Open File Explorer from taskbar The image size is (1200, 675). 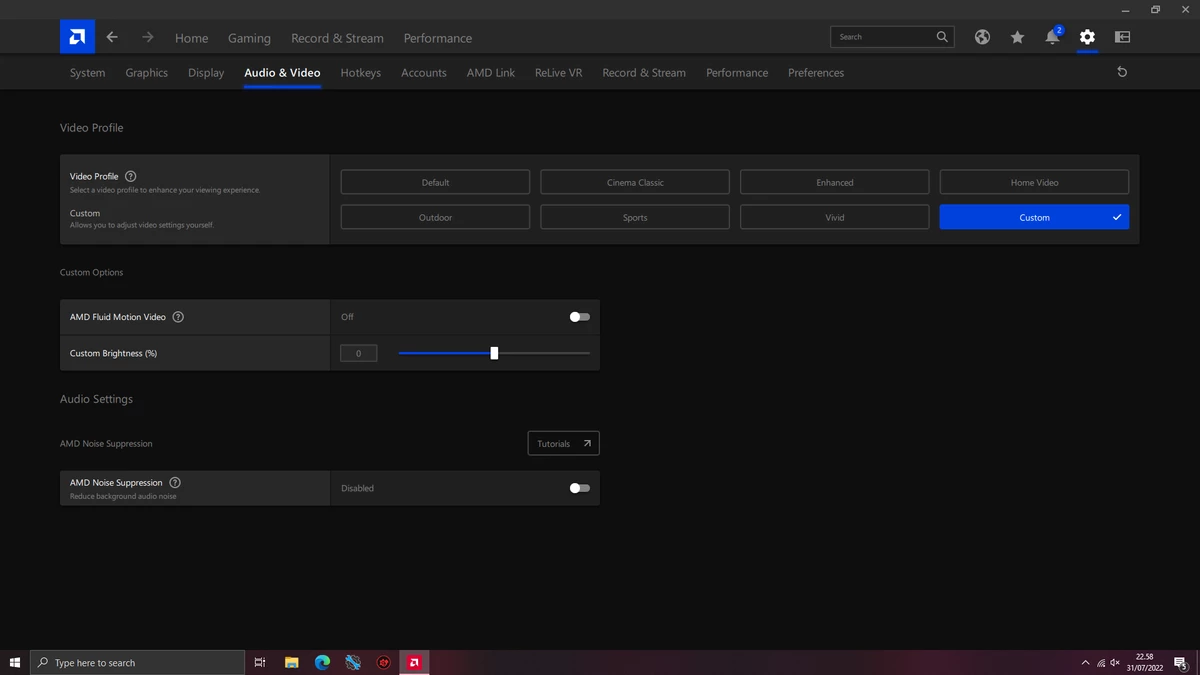[x=291, y=662]
